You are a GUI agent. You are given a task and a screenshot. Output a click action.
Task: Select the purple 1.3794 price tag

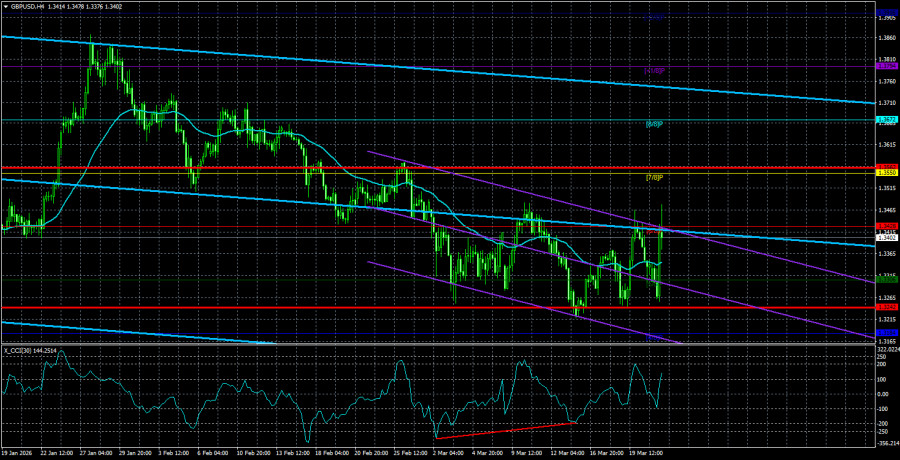tap(886, 66)
